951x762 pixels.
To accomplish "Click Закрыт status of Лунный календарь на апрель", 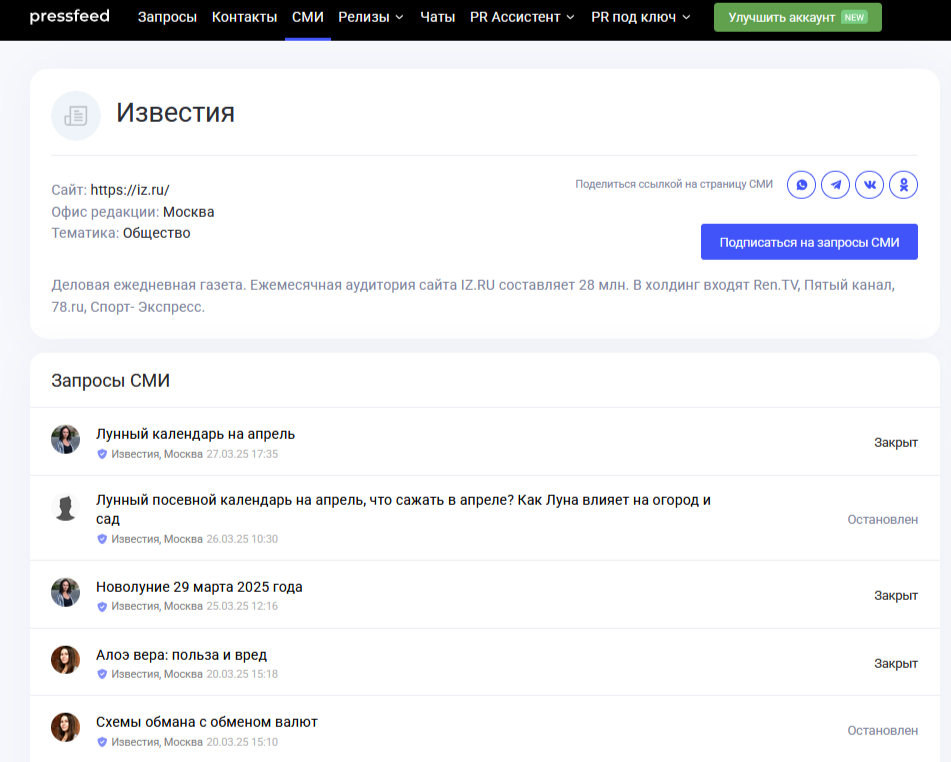I will (896, 443).
